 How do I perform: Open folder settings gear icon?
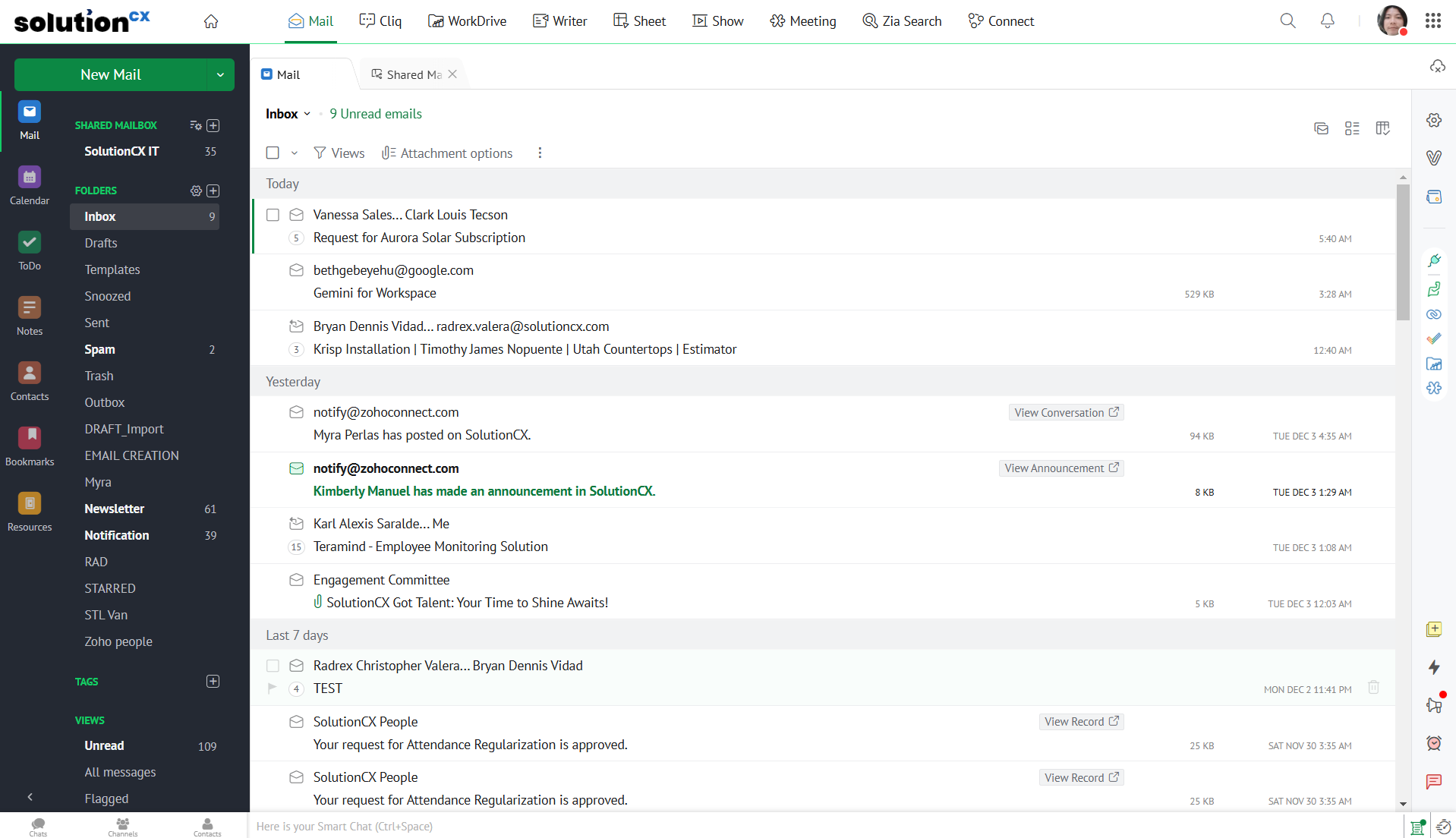click(x=196, y=191)
